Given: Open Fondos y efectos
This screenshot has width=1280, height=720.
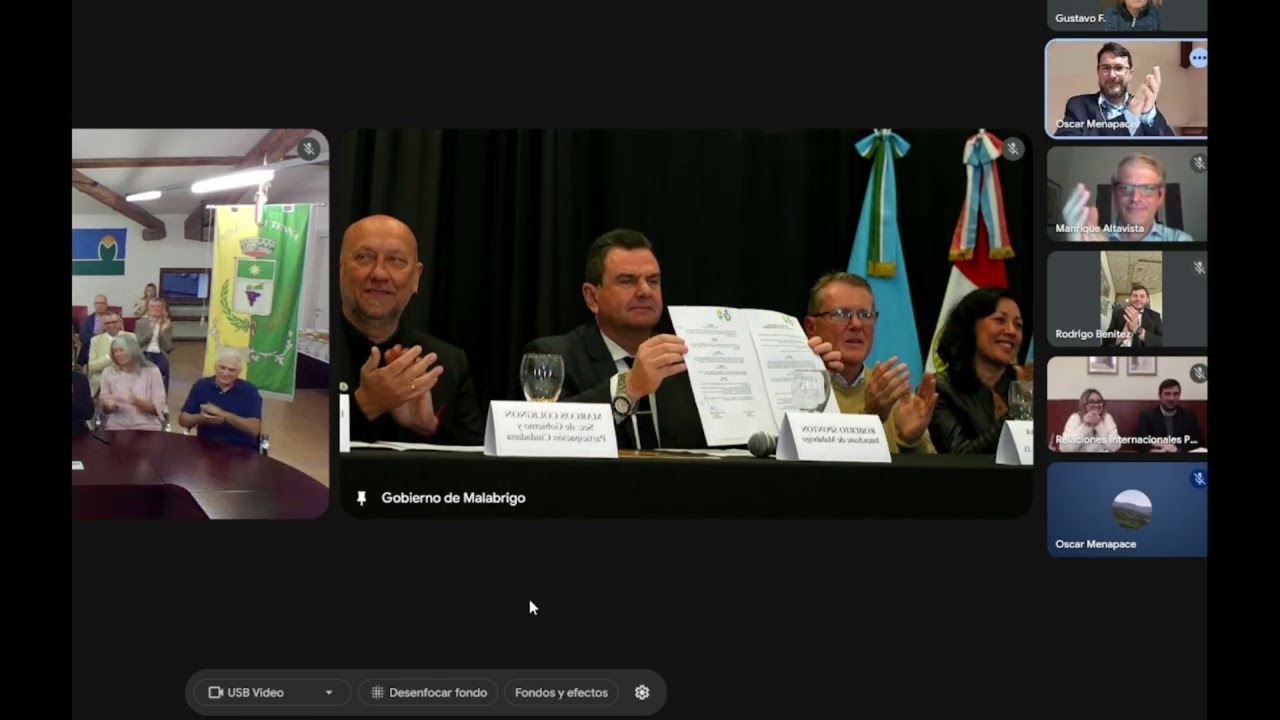Looking at the screenshot, I should [x=561, y=692].
